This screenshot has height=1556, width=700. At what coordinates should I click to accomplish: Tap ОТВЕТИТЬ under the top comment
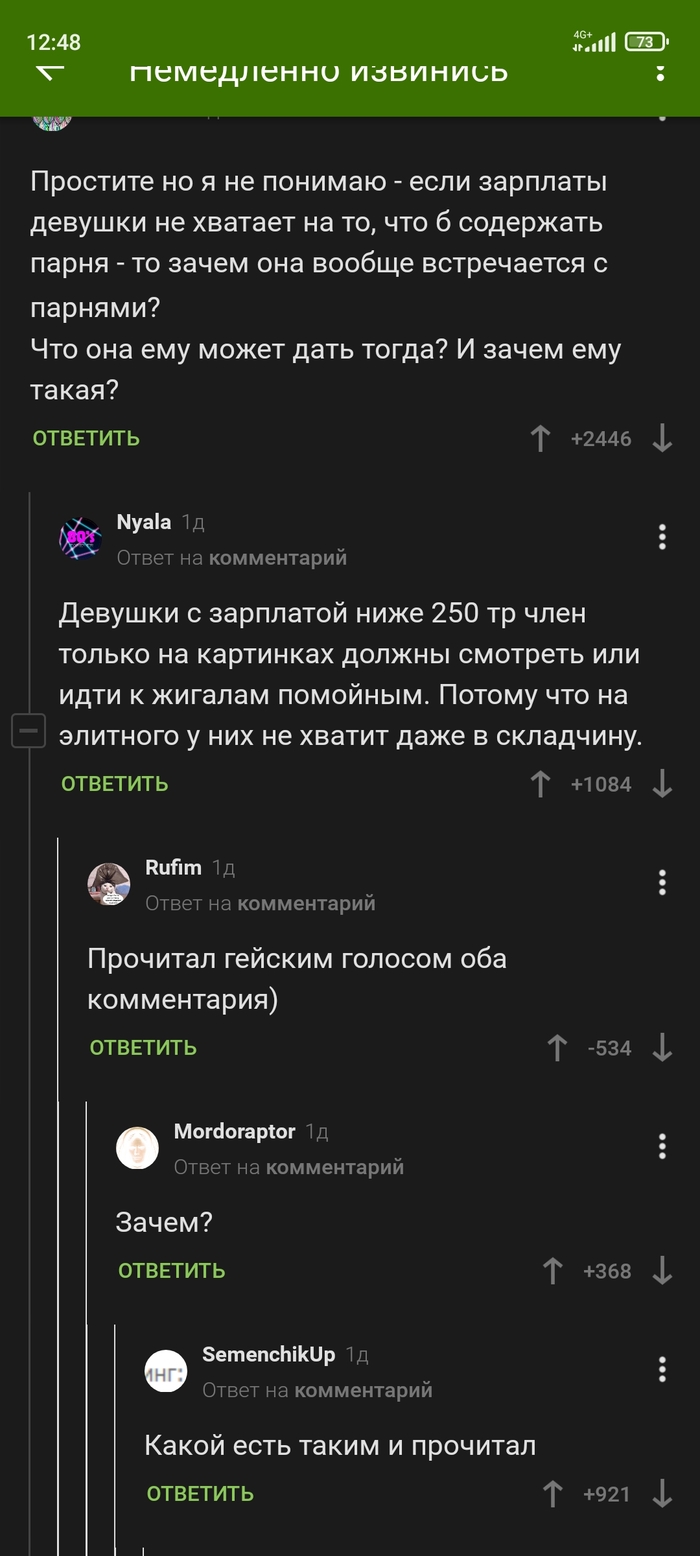pyautogui.click(x=85, y=437)
